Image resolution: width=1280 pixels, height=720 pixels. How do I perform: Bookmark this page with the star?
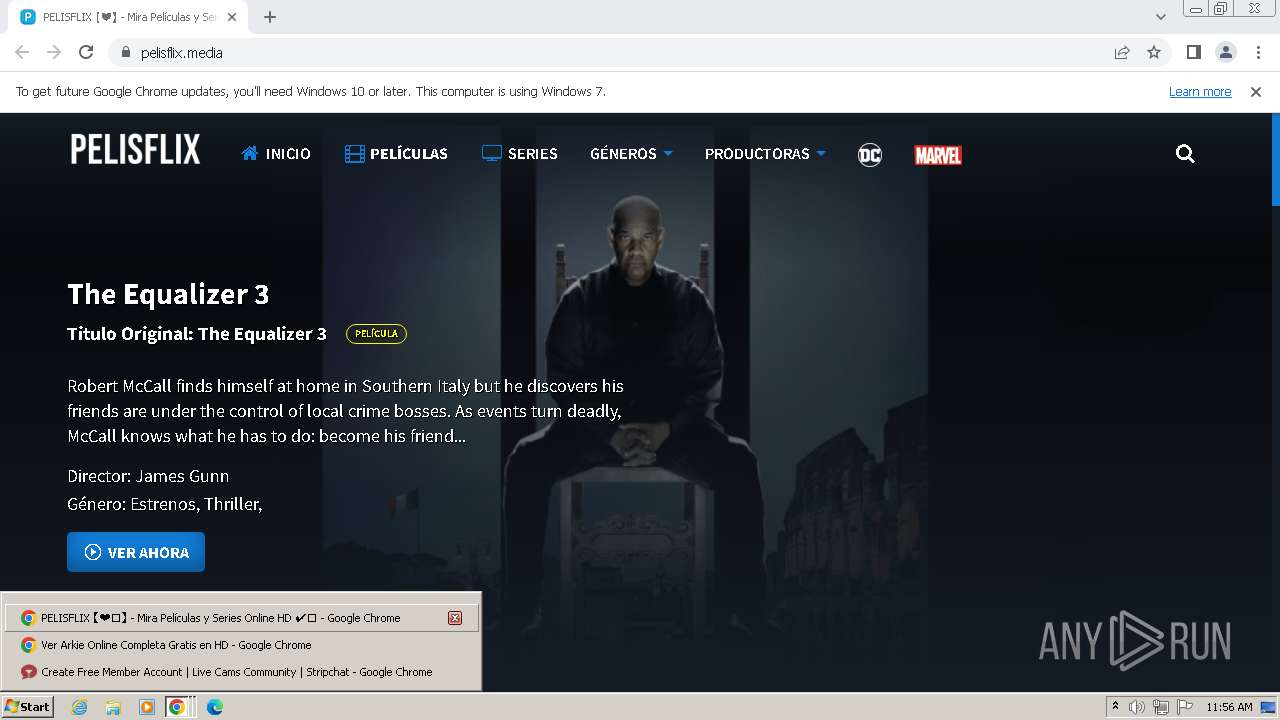pos(1154,53)
